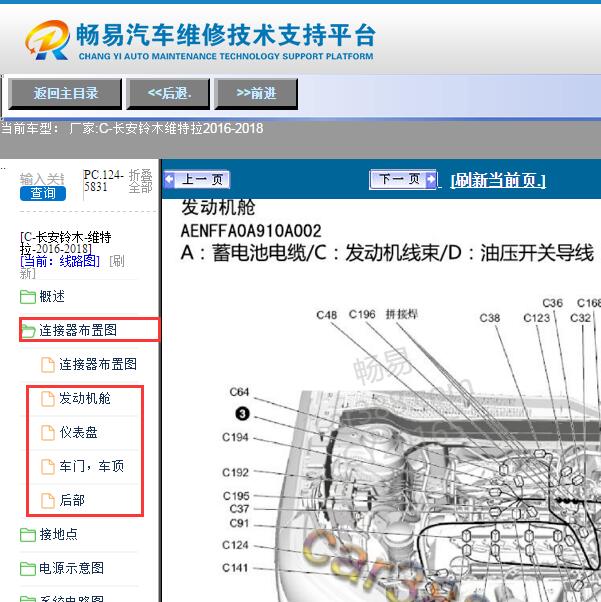Return to main directory with 返回主目录
This screenshot has height=602, width=601.
(x=65, y=94)
